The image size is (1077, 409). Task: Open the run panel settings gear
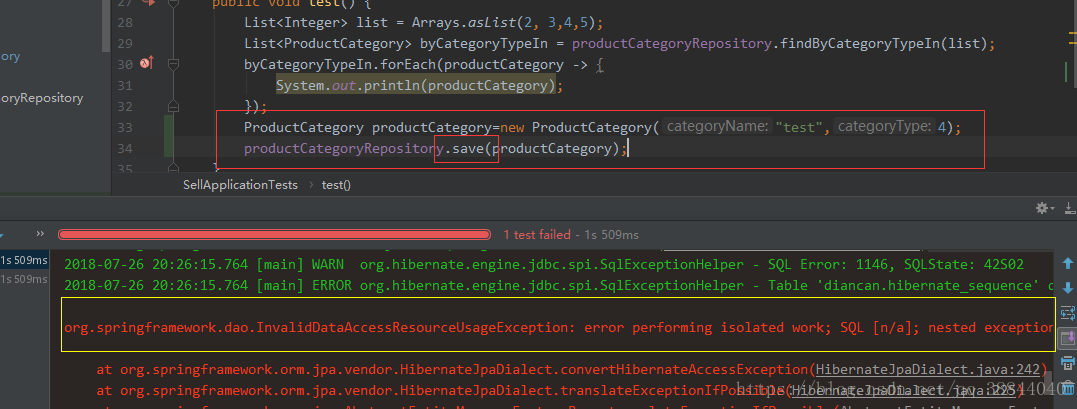tap(1043, 208)
